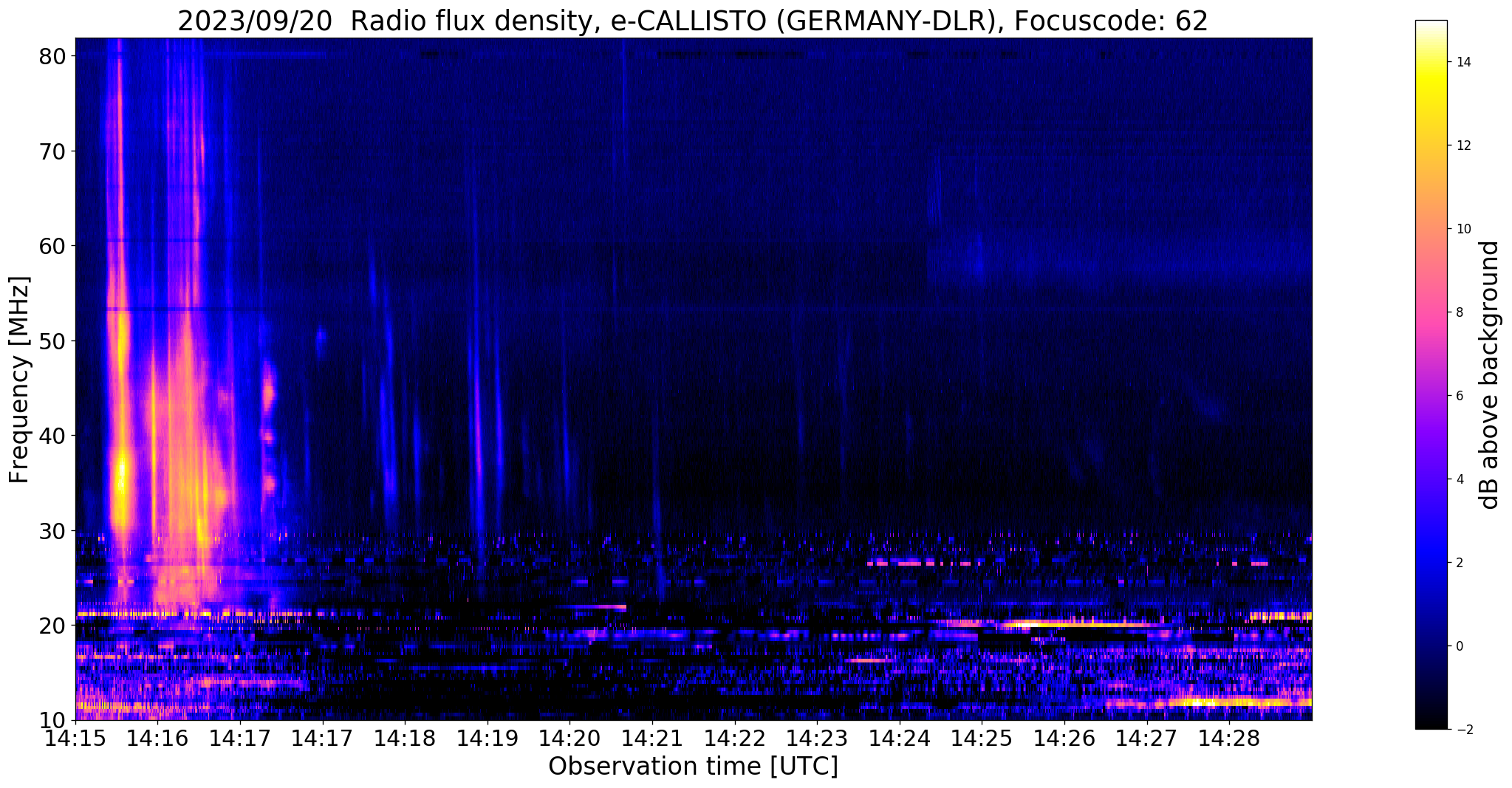This screenshot has height=788, width=1512.
Task: Click inside the radio spectrogram plot area
Action: (x=694, y=379)
